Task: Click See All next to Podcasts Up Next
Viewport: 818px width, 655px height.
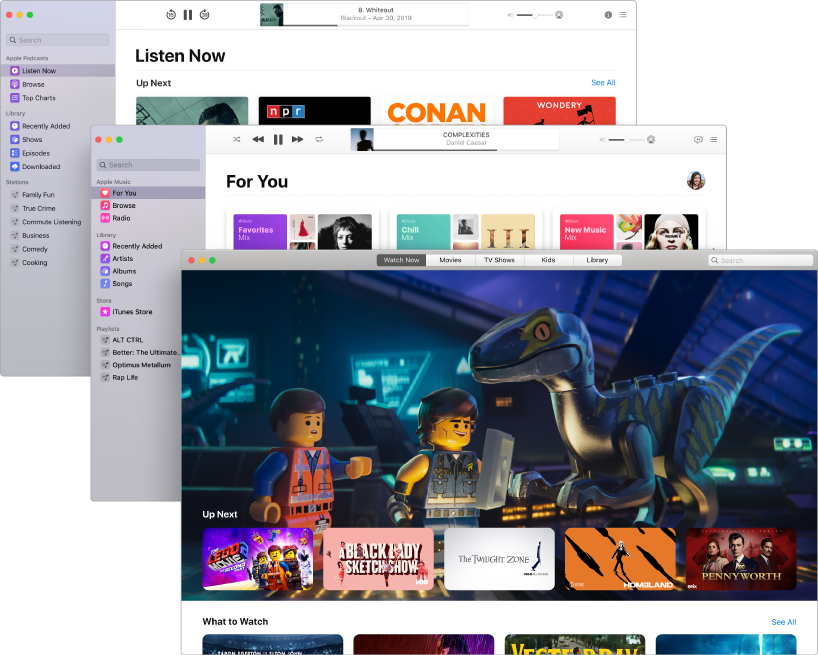Action: (603, 82)
